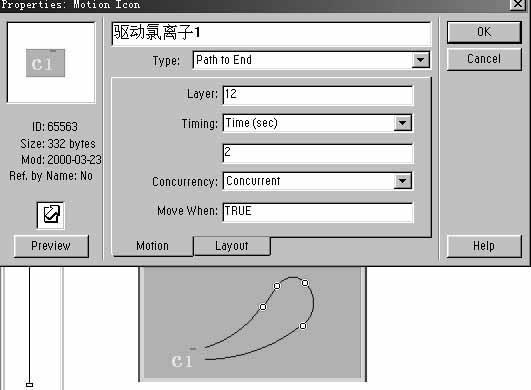
Task: Select the topmost path point on curve
Action: tap(305, 283)
